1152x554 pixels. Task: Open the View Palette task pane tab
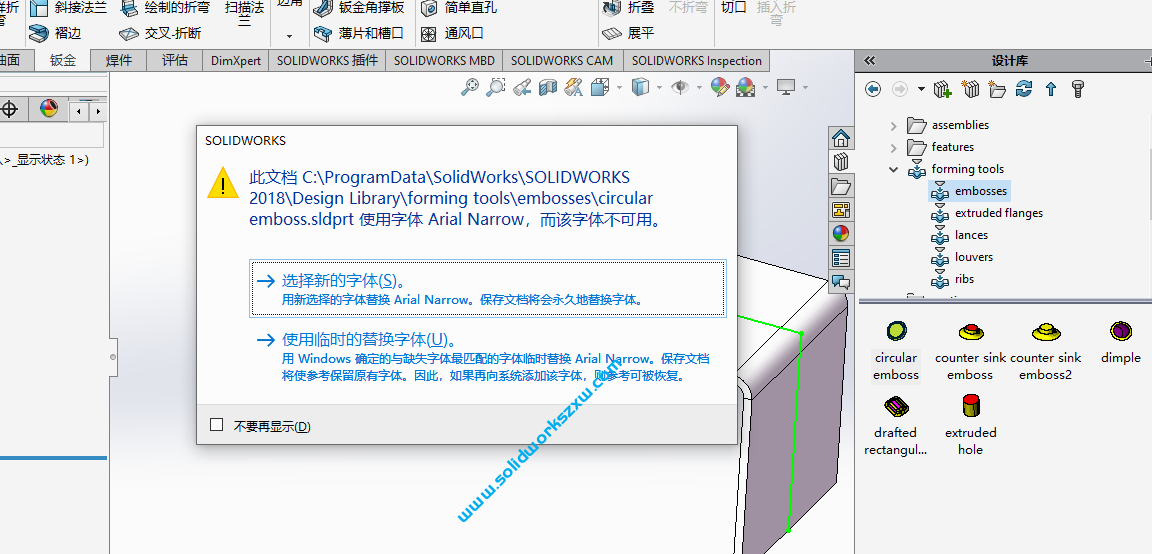(841, 210)
